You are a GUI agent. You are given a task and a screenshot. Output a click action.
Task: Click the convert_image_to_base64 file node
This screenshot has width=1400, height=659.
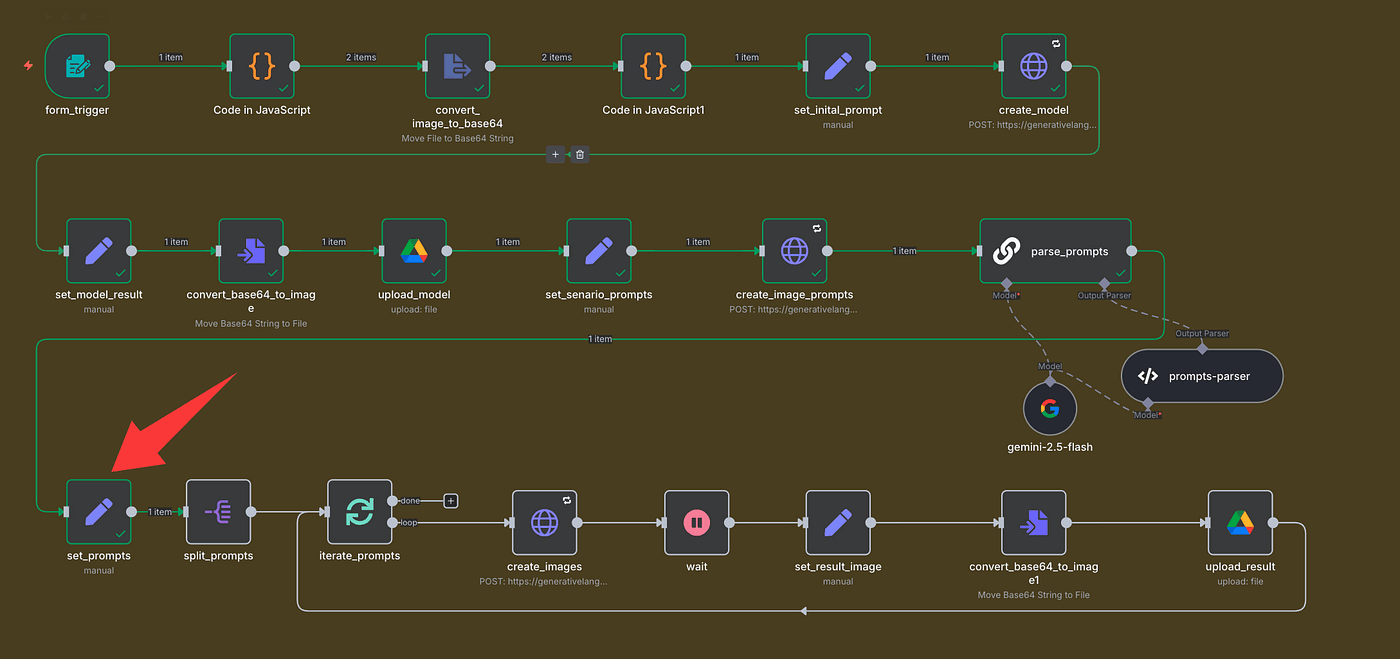point(457,66)
